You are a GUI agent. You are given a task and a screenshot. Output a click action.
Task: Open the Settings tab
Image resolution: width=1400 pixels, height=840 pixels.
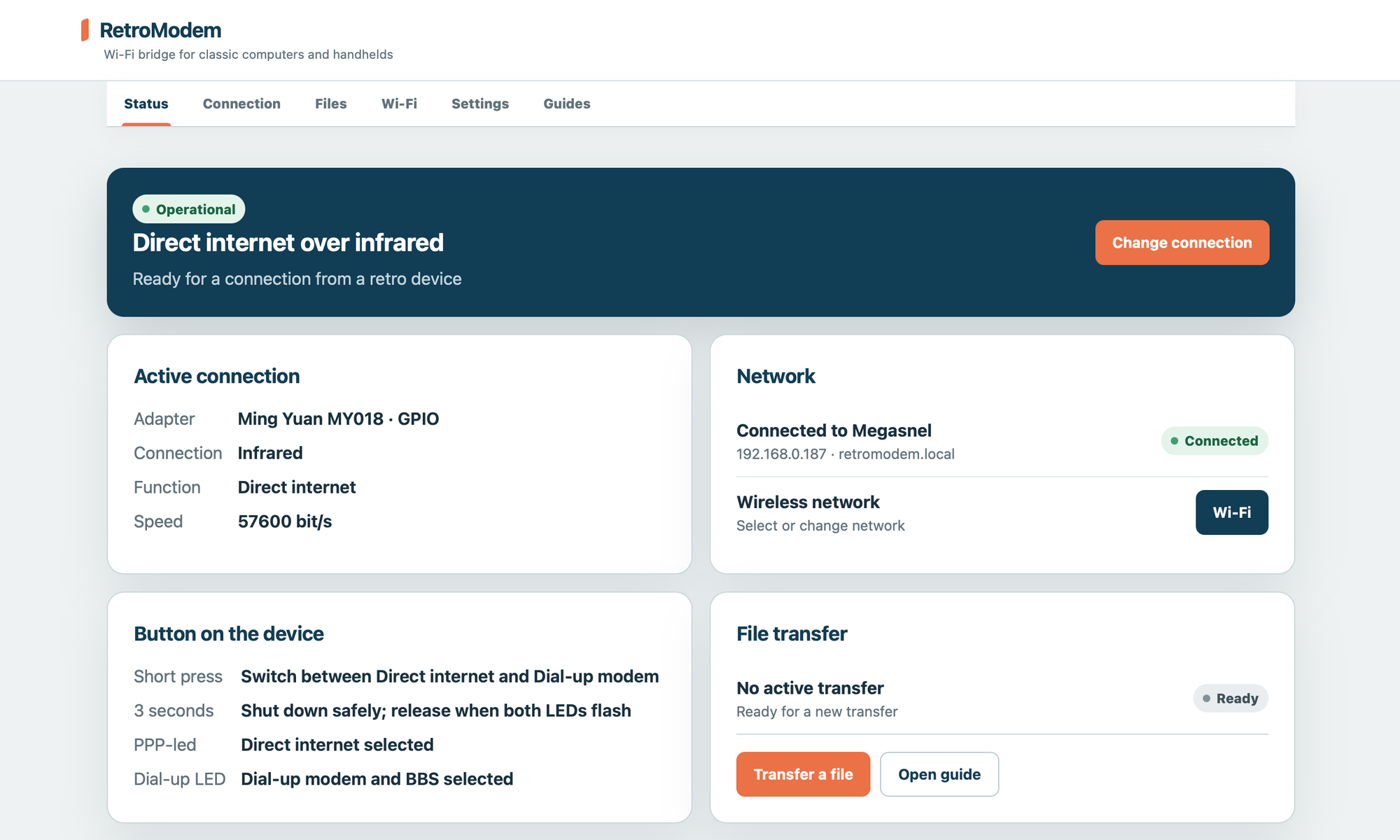(480, 104)
